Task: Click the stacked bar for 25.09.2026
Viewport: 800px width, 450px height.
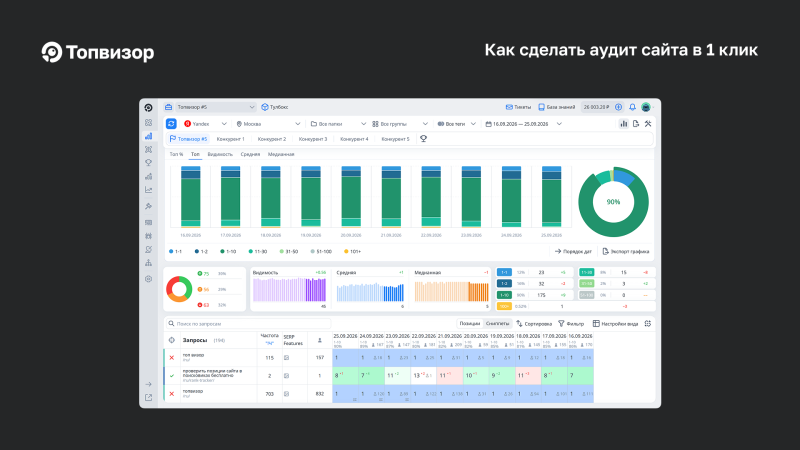Action: click(552, 196)
